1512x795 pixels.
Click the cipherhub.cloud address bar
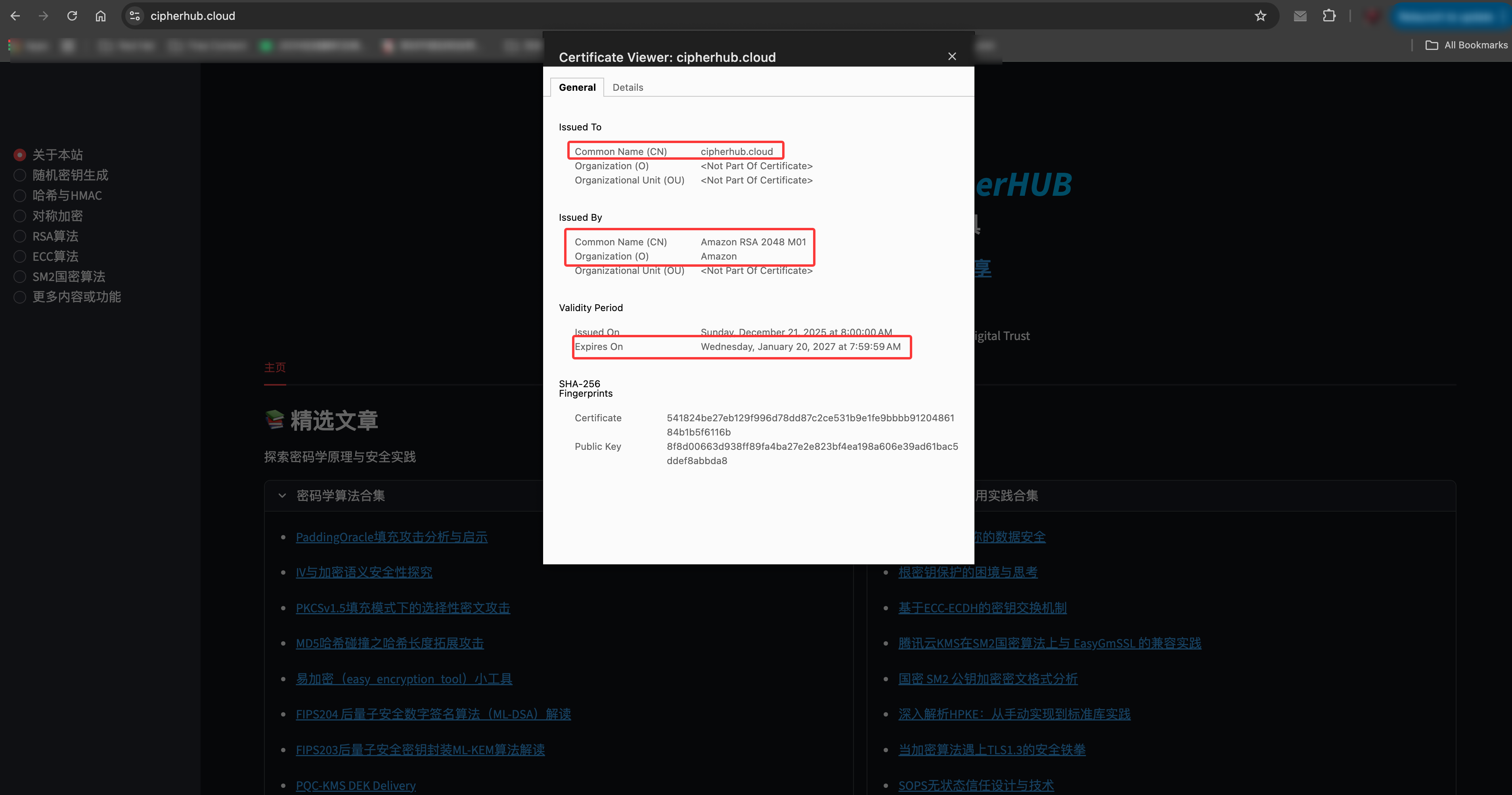[x=194, y=16]
